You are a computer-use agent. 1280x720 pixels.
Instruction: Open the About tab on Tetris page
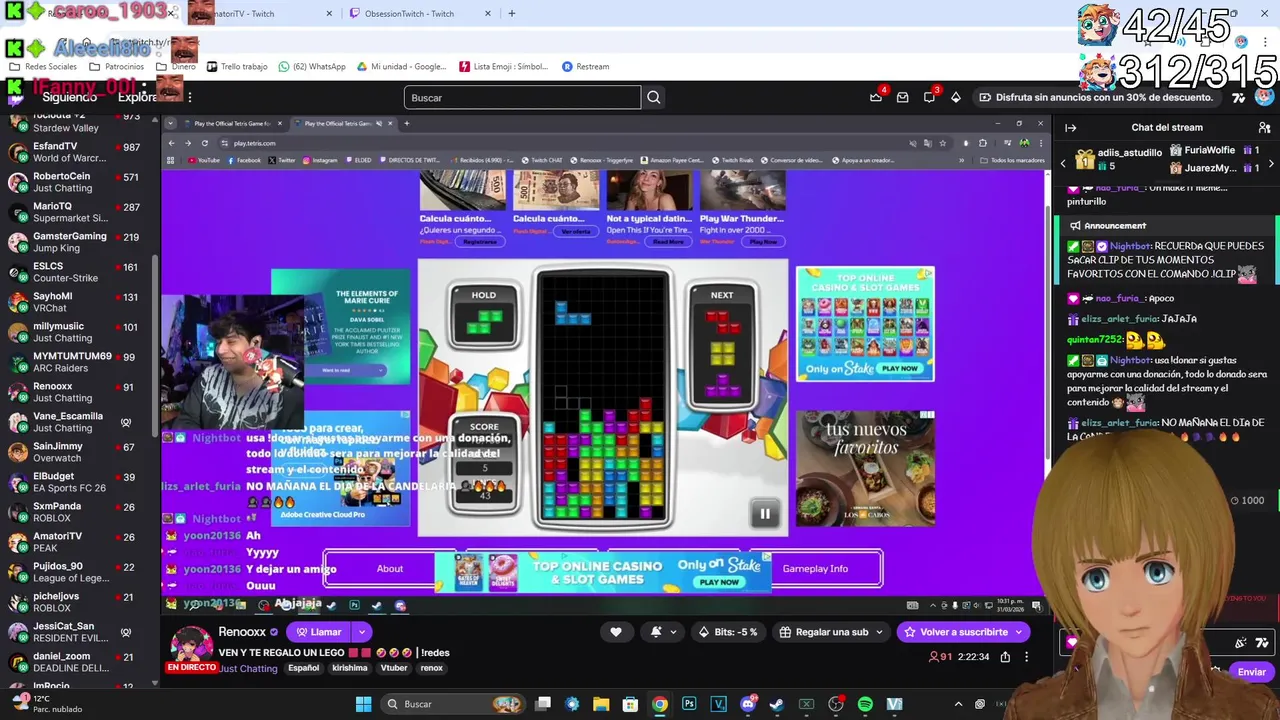click(x=390, y=569)
